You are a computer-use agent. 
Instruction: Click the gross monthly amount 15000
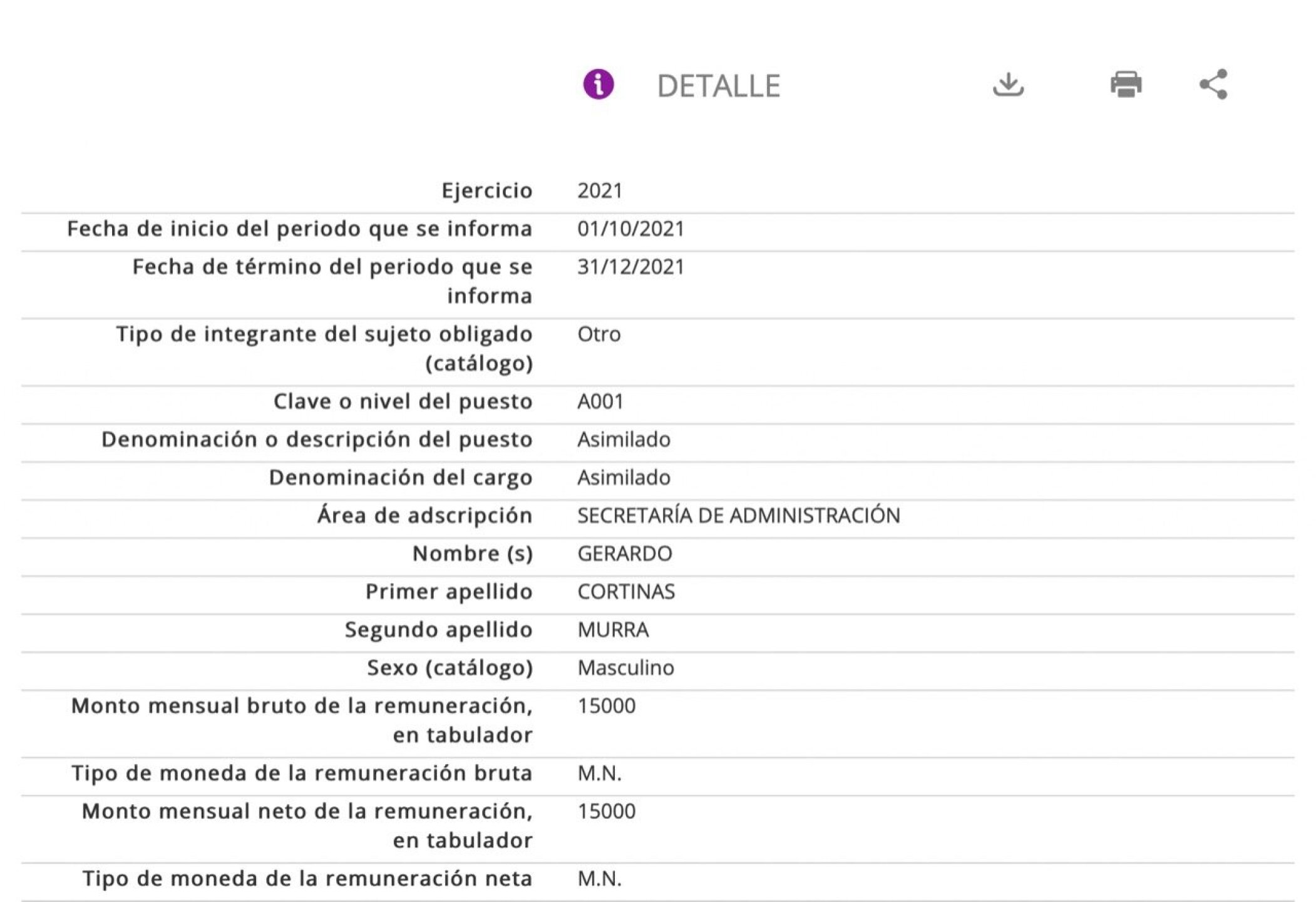click(x=606, y=706)
